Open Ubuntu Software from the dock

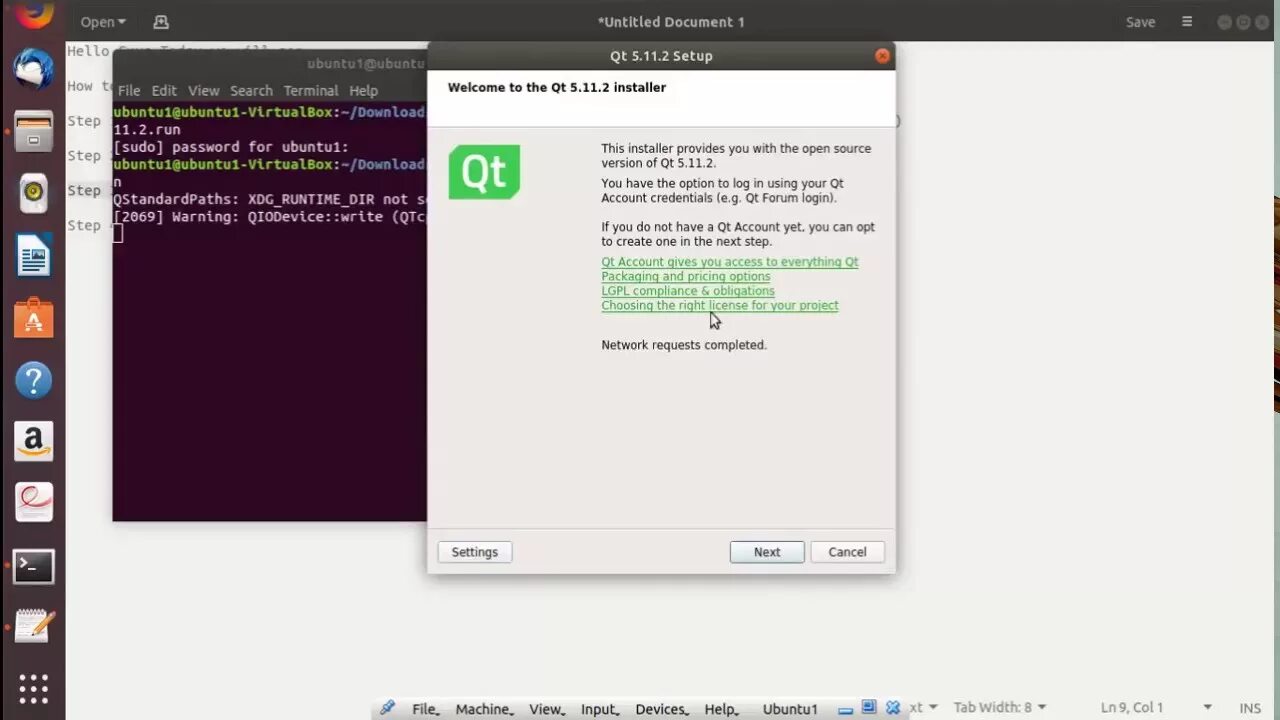click(x=33, y=318)
